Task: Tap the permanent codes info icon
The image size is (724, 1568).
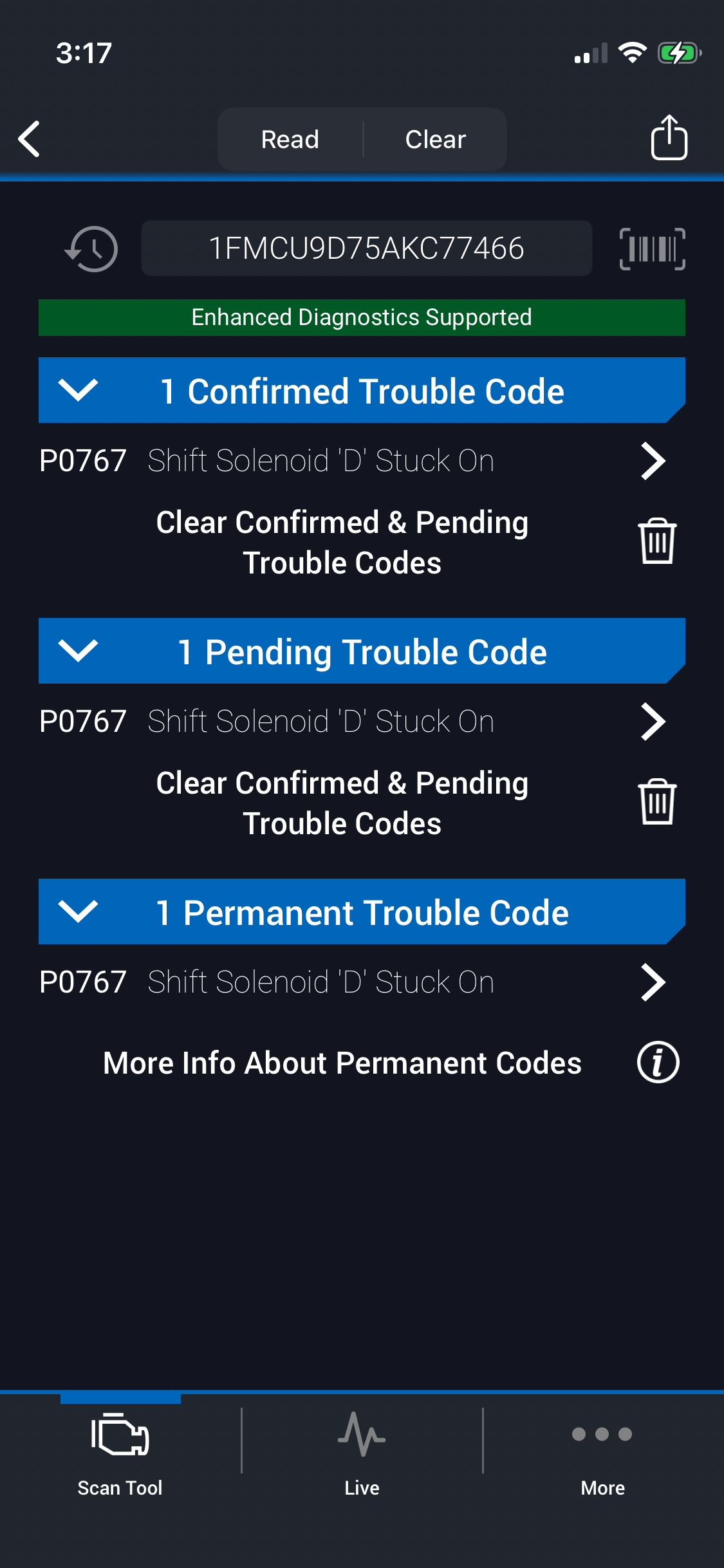Action: [658, 1062]
